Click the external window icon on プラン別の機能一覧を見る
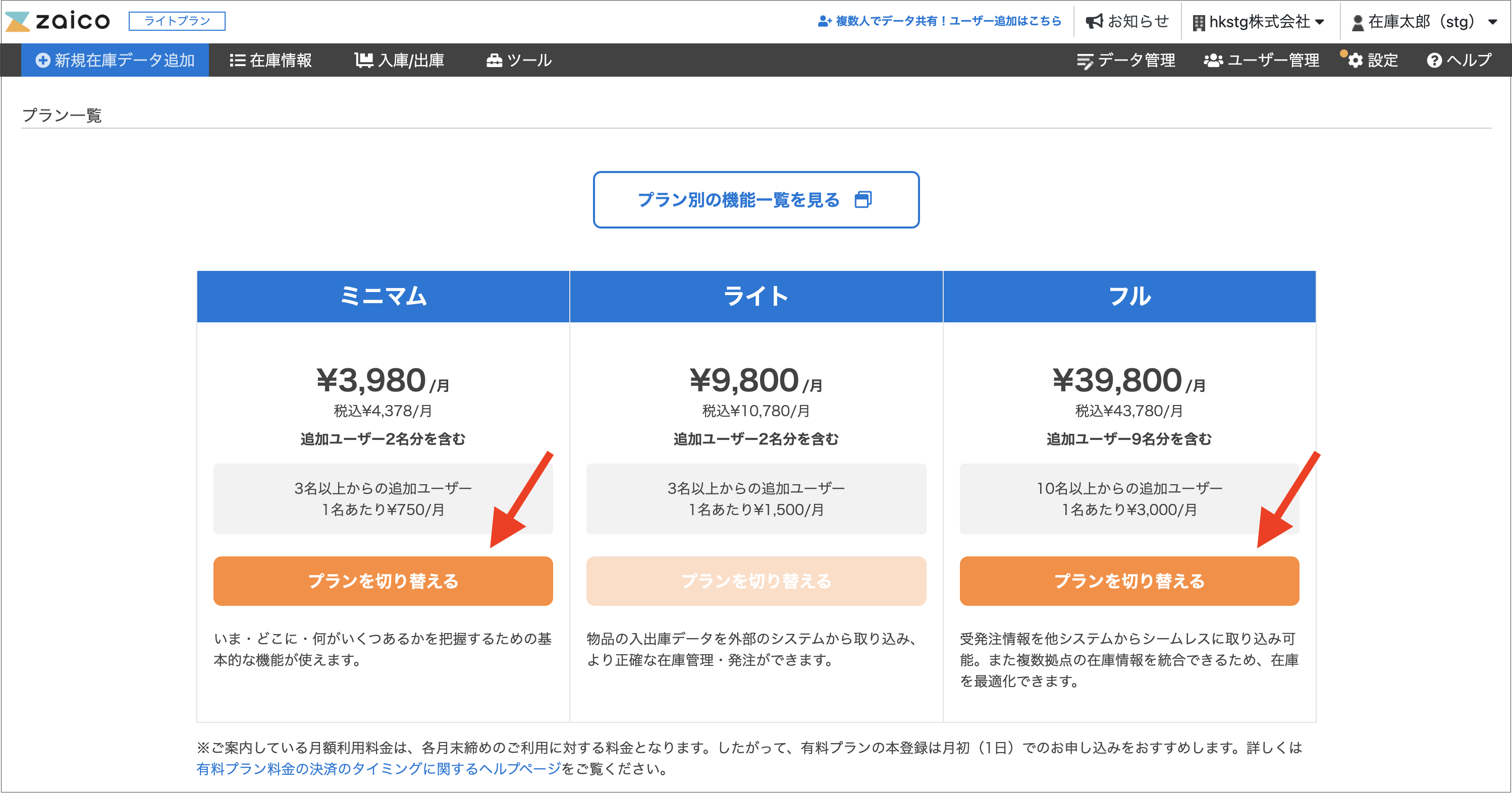The height and width of the screenshot is (794, 1512). tap(863, 200)
